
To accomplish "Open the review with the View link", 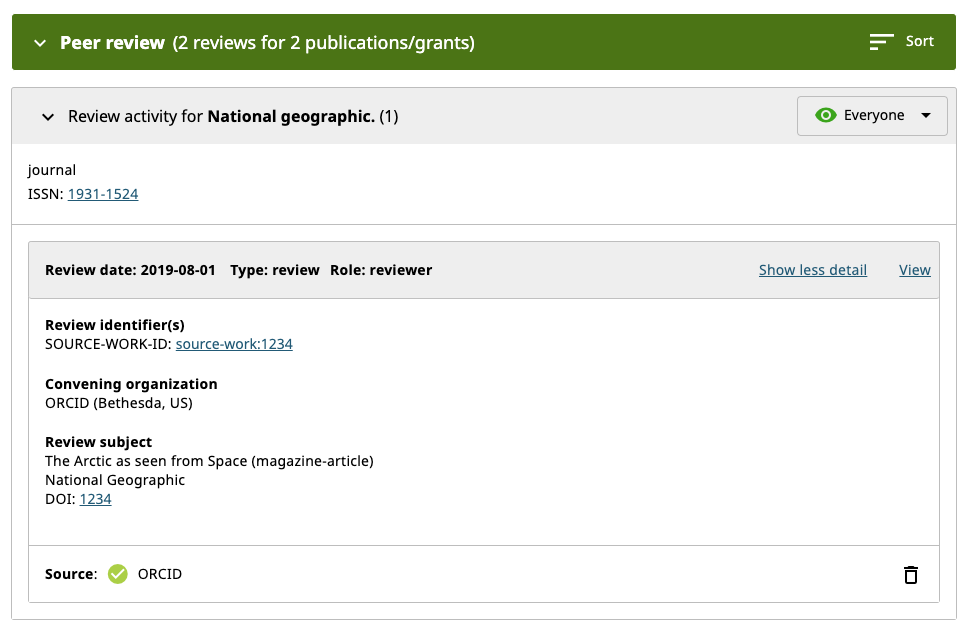I will tap(914, 270).
